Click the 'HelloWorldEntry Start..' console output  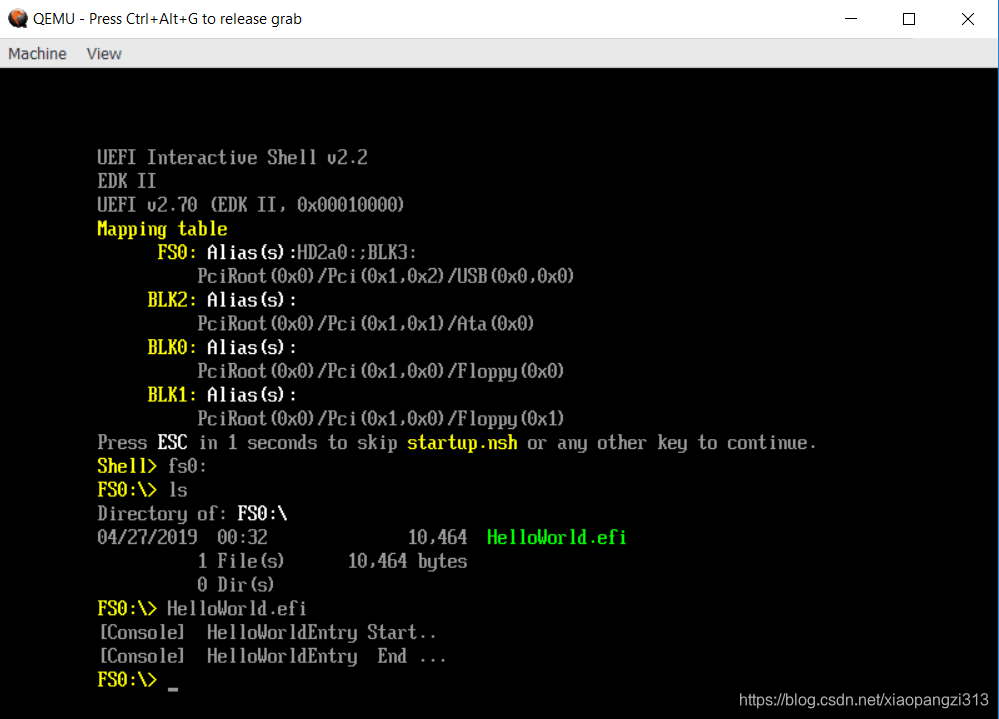(x=322, y=632)
